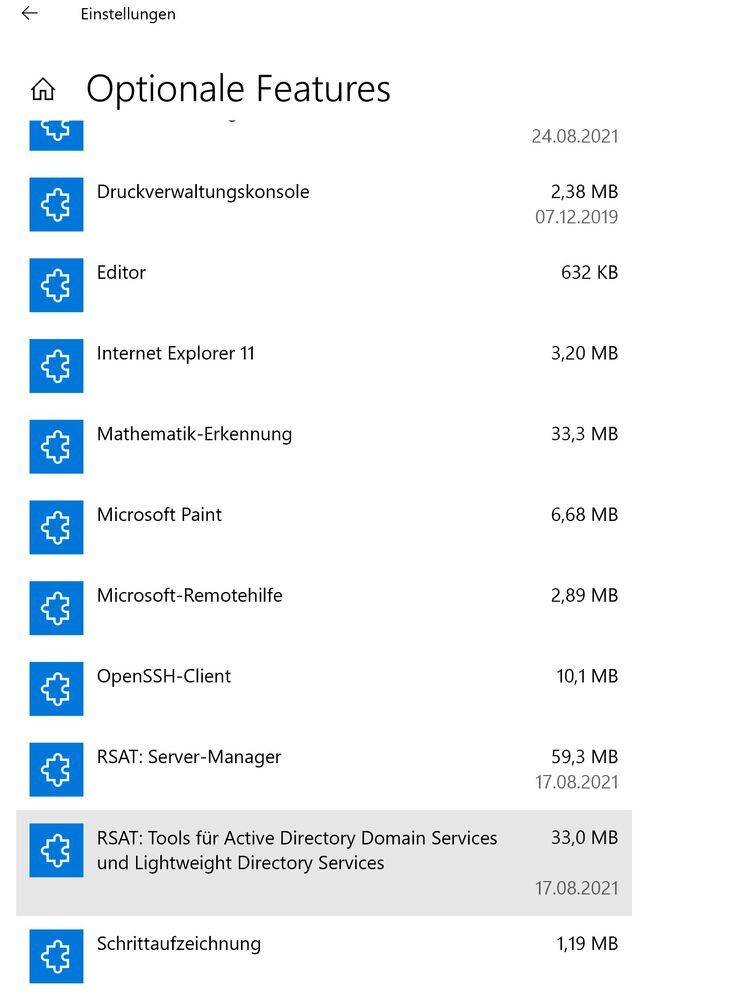Click the 10,1 MB size value
Screen dimensions: 753x1000
[587, 676]
